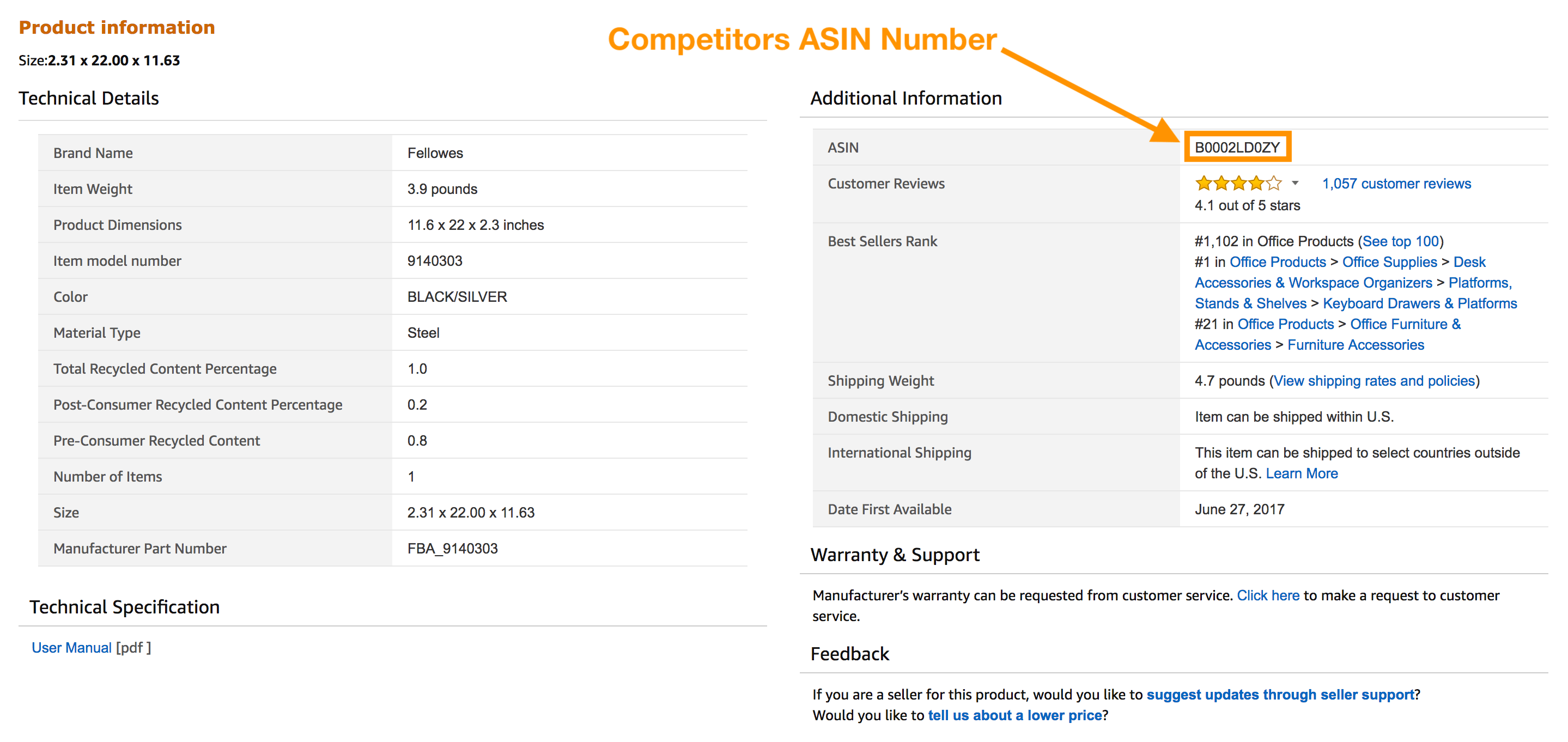
Task: Expand the rating breakdown dropdown arrow
Action: [x=1295, y=183]
